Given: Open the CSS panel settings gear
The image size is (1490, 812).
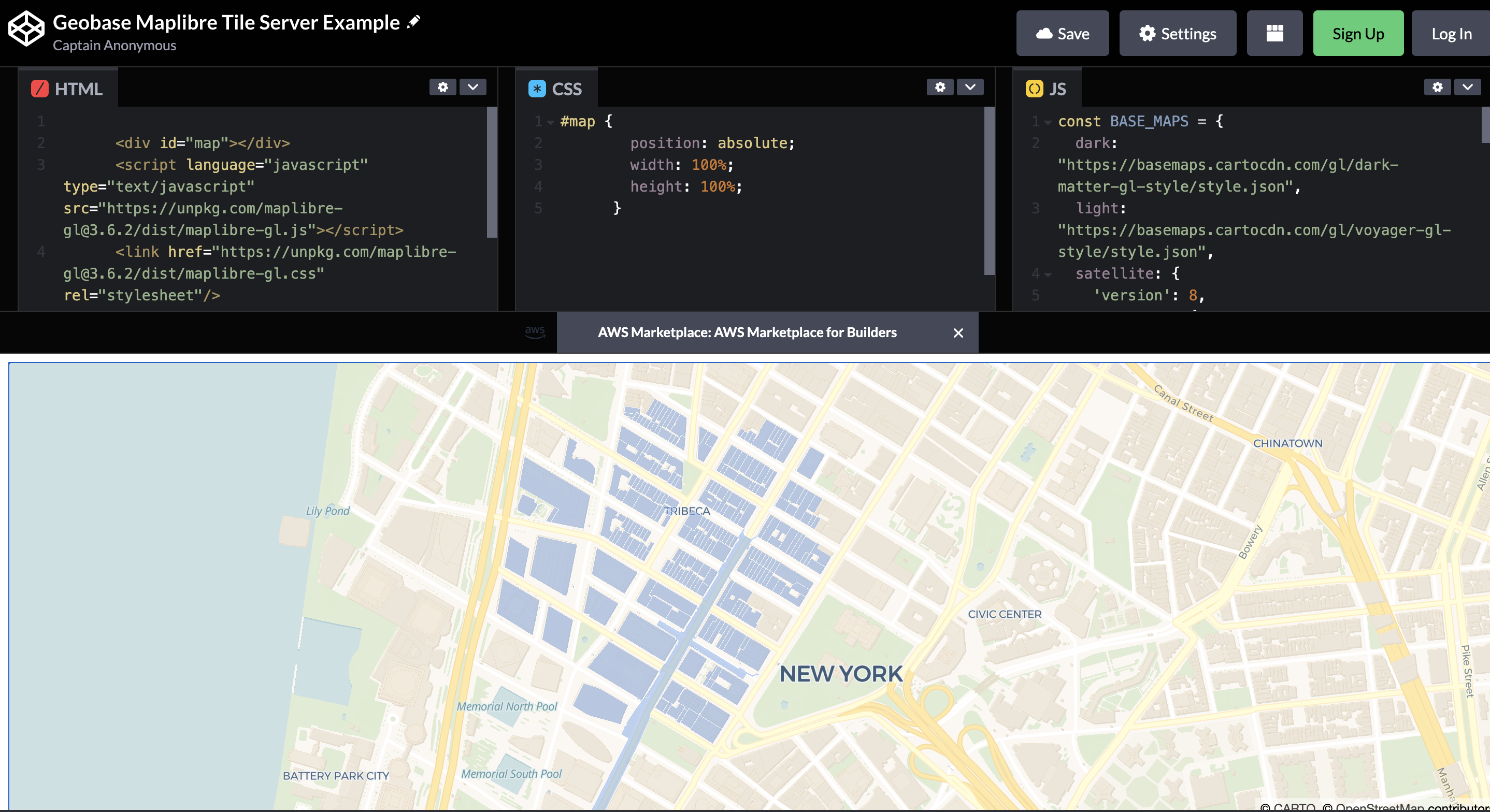Looking at the screenshot, I should [940, 88].
